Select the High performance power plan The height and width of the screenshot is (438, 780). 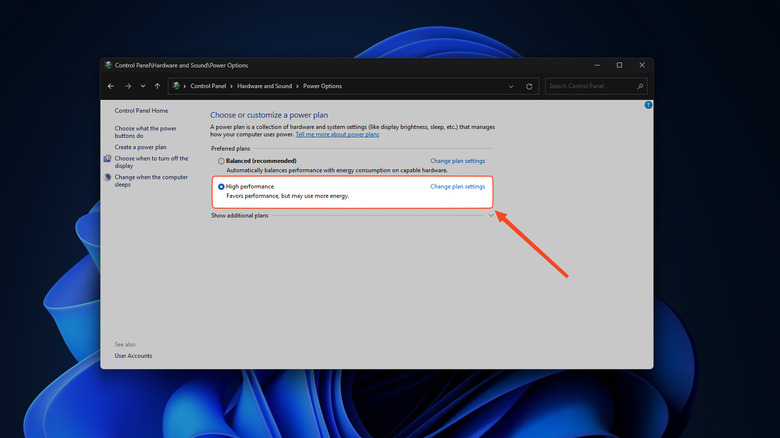[221, 187]
